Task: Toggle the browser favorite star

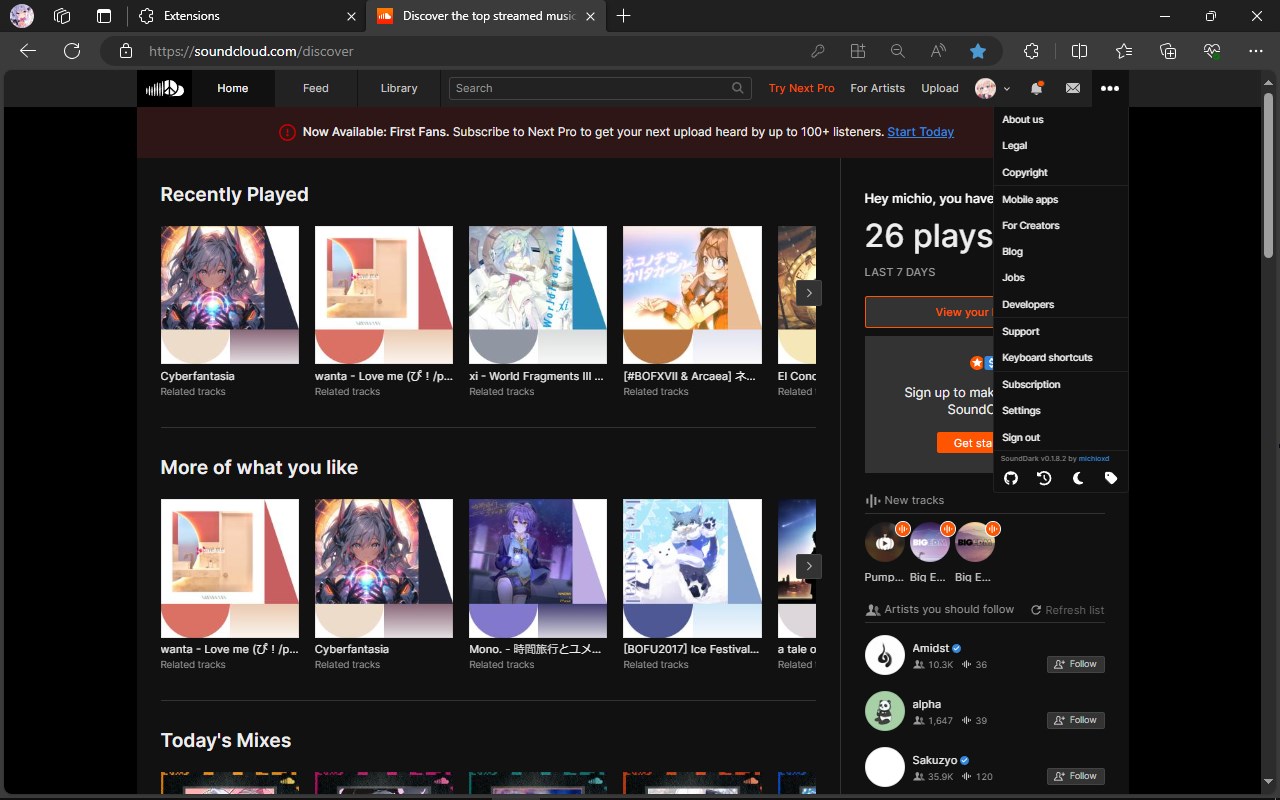Action: pos(978,51)
